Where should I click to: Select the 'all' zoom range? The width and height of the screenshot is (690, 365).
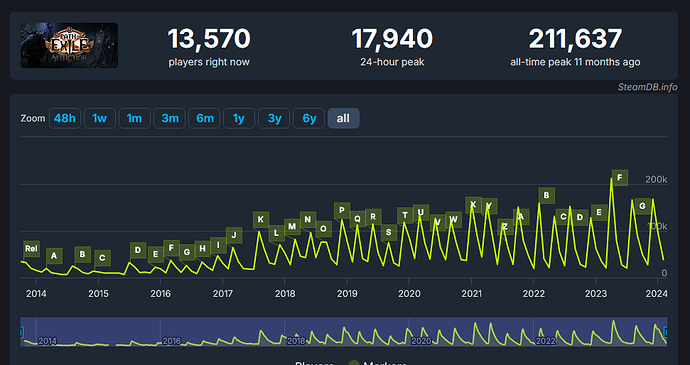tap(343, 118)
